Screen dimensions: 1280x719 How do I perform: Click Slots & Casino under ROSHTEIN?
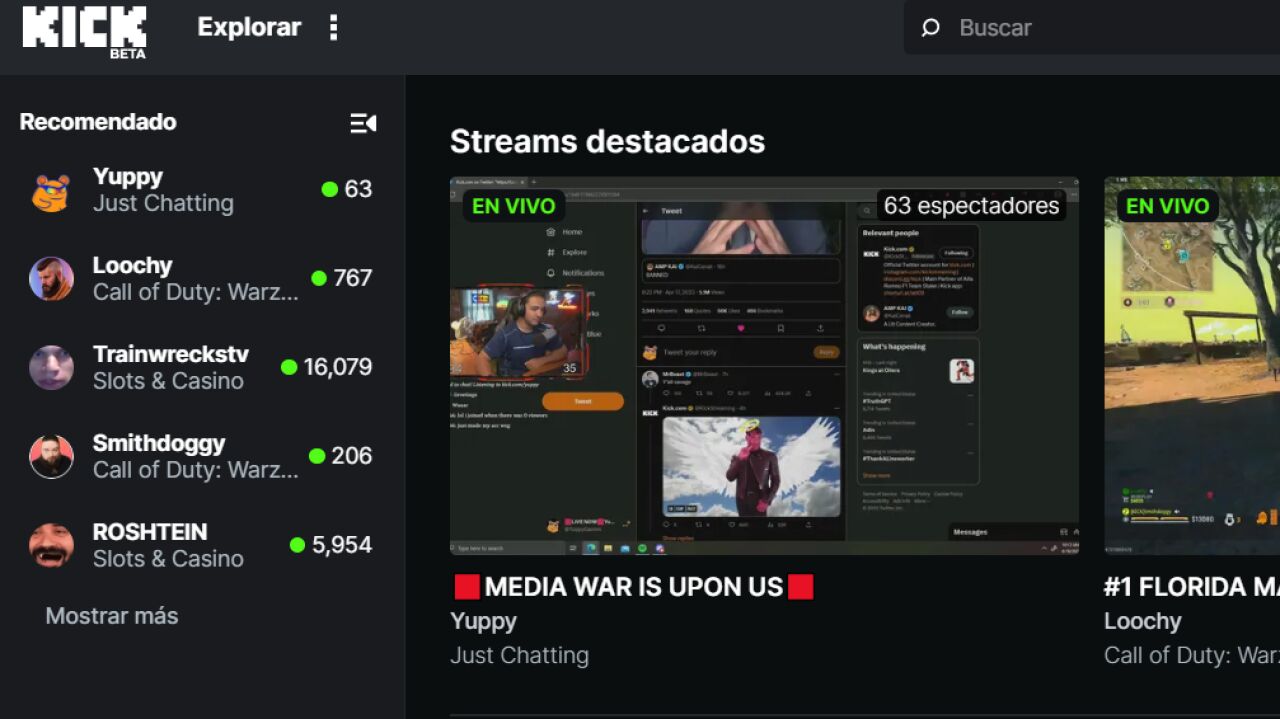tap(167, 559)
